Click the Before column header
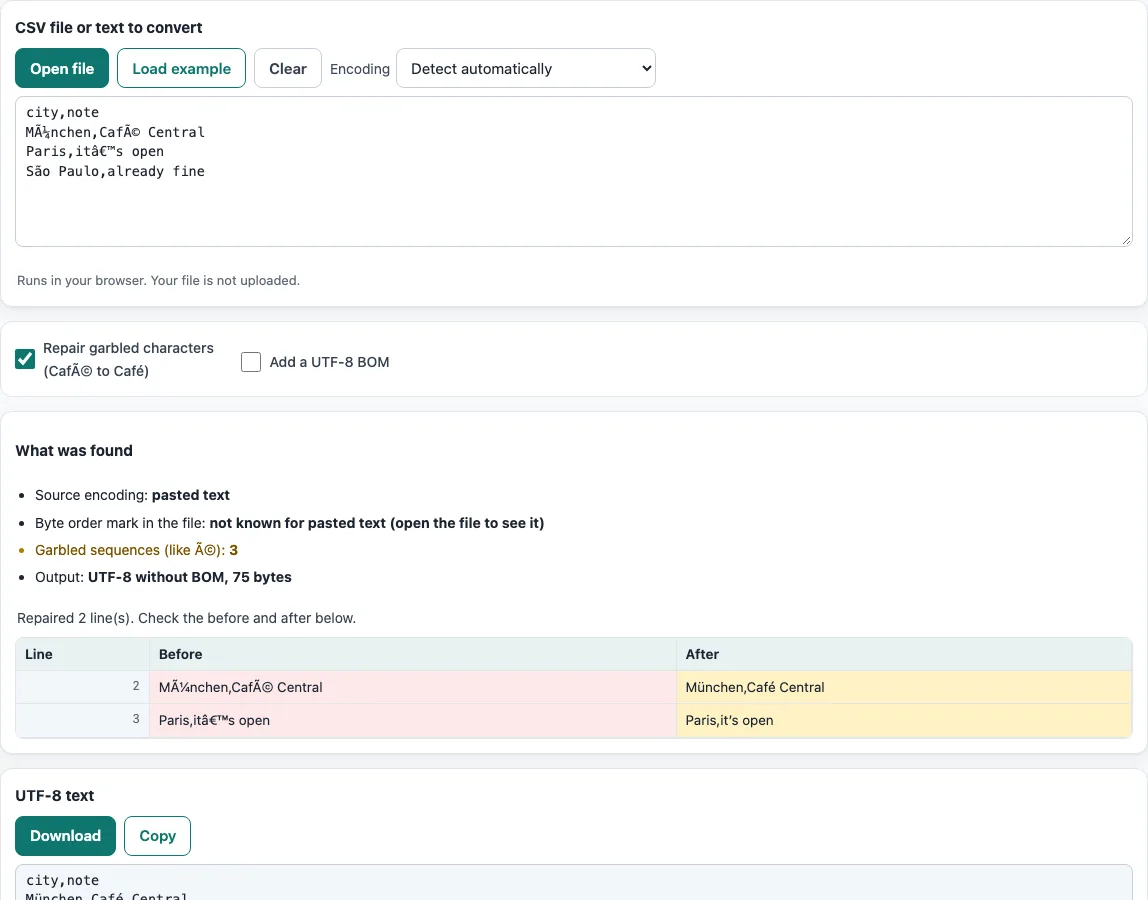 [412, 654]
